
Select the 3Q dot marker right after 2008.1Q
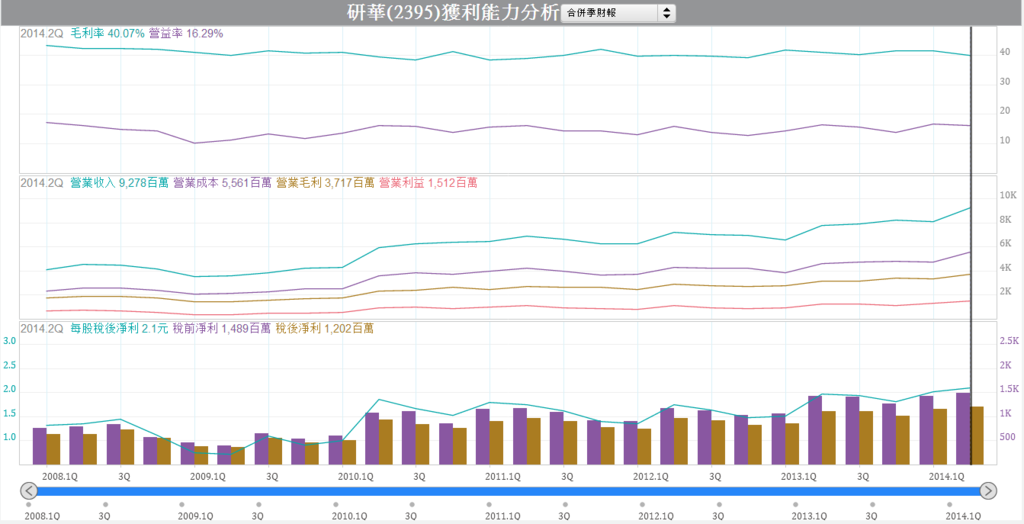click(x=105, y=504)
